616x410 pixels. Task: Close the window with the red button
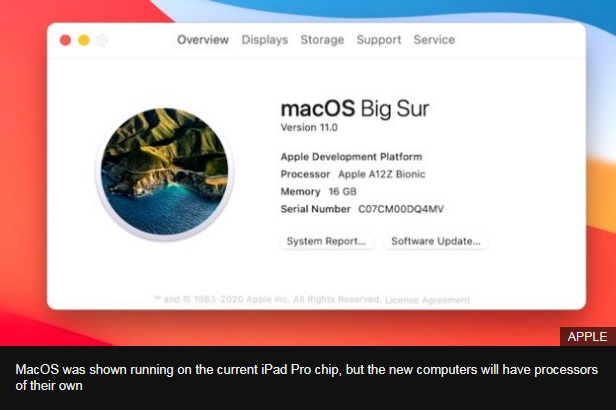tap(65, 40)
